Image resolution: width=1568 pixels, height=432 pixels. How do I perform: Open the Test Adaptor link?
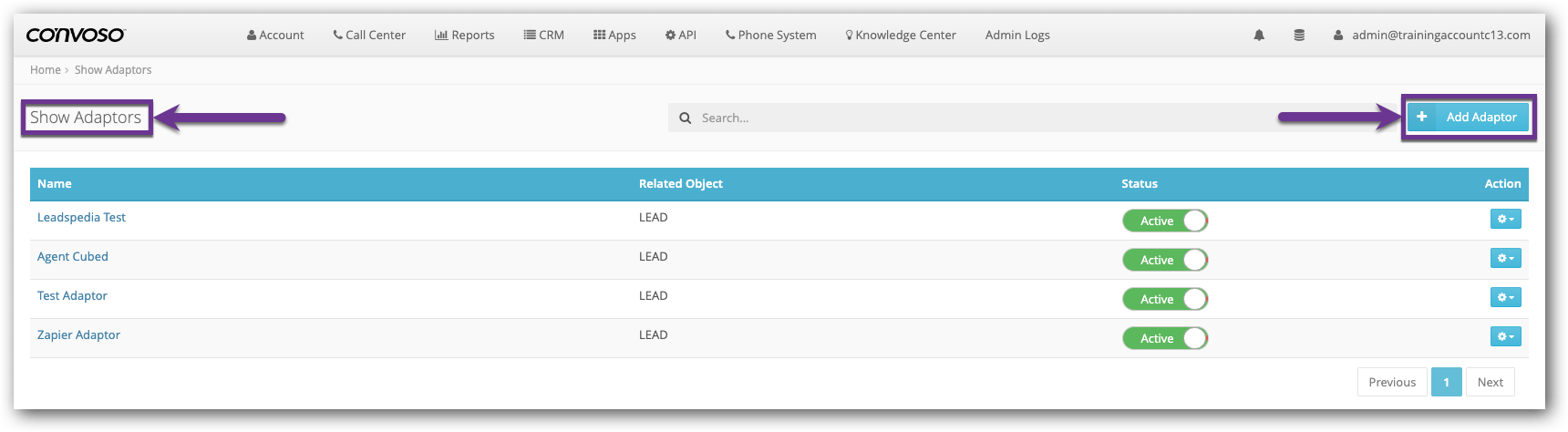pyautogui.click(x=72, y=296)
